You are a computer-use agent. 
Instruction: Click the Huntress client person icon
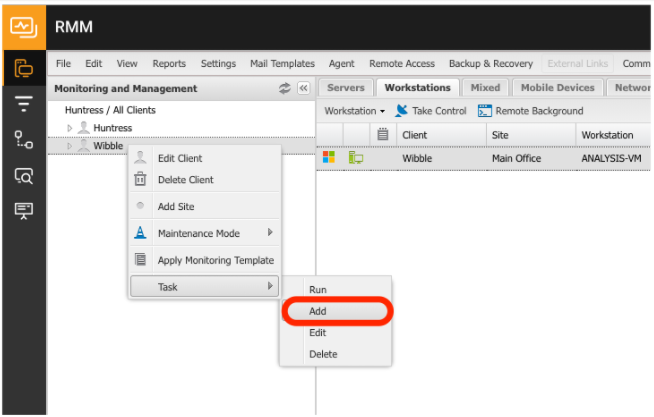pyautogui.click(x=84, y=128)
